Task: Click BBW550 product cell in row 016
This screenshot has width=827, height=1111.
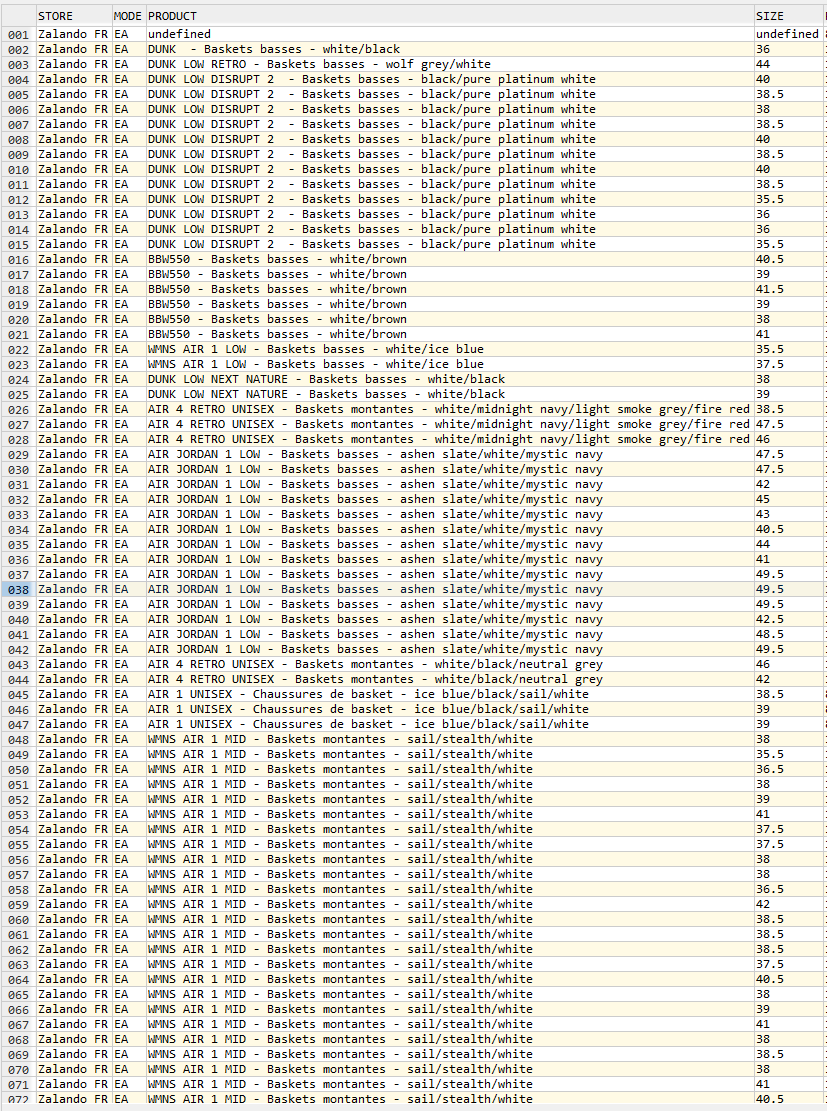Action: (x=449, y=259)
